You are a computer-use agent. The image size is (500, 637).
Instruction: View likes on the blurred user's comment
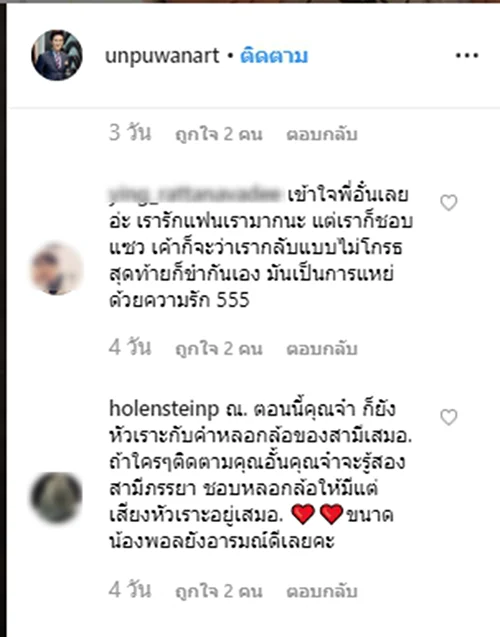pos(219,349)
